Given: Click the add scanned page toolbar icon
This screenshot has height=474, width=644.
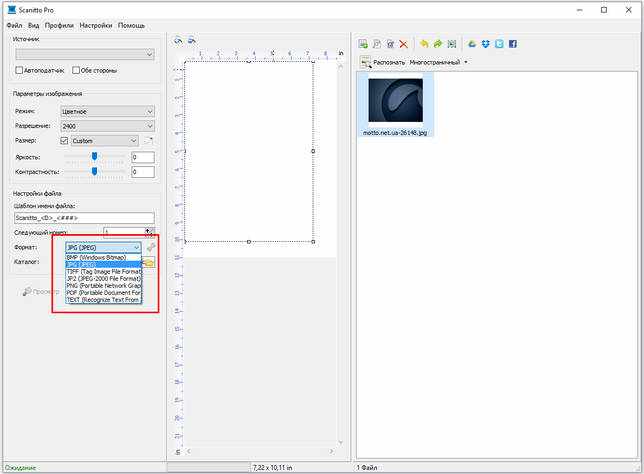Looking at the screenshot, I should coord(363,44).
